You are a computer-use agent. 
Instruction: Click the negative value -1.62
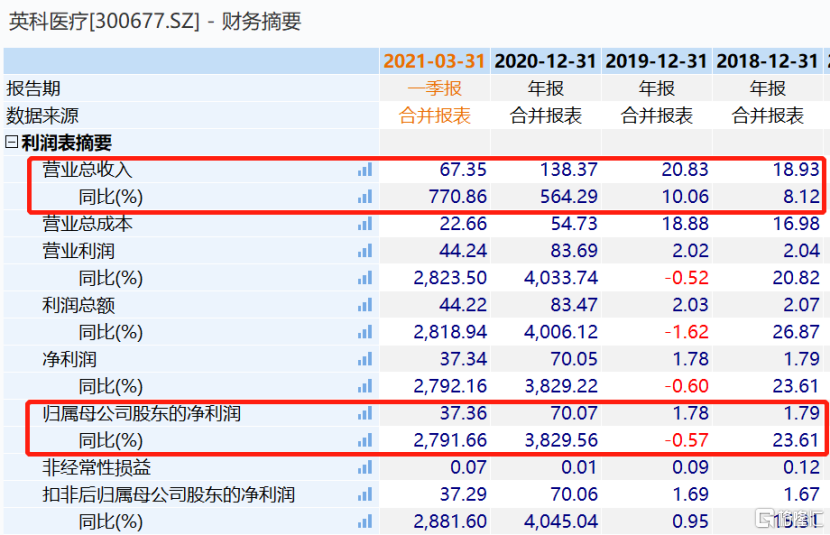click(x=687, y=332)
